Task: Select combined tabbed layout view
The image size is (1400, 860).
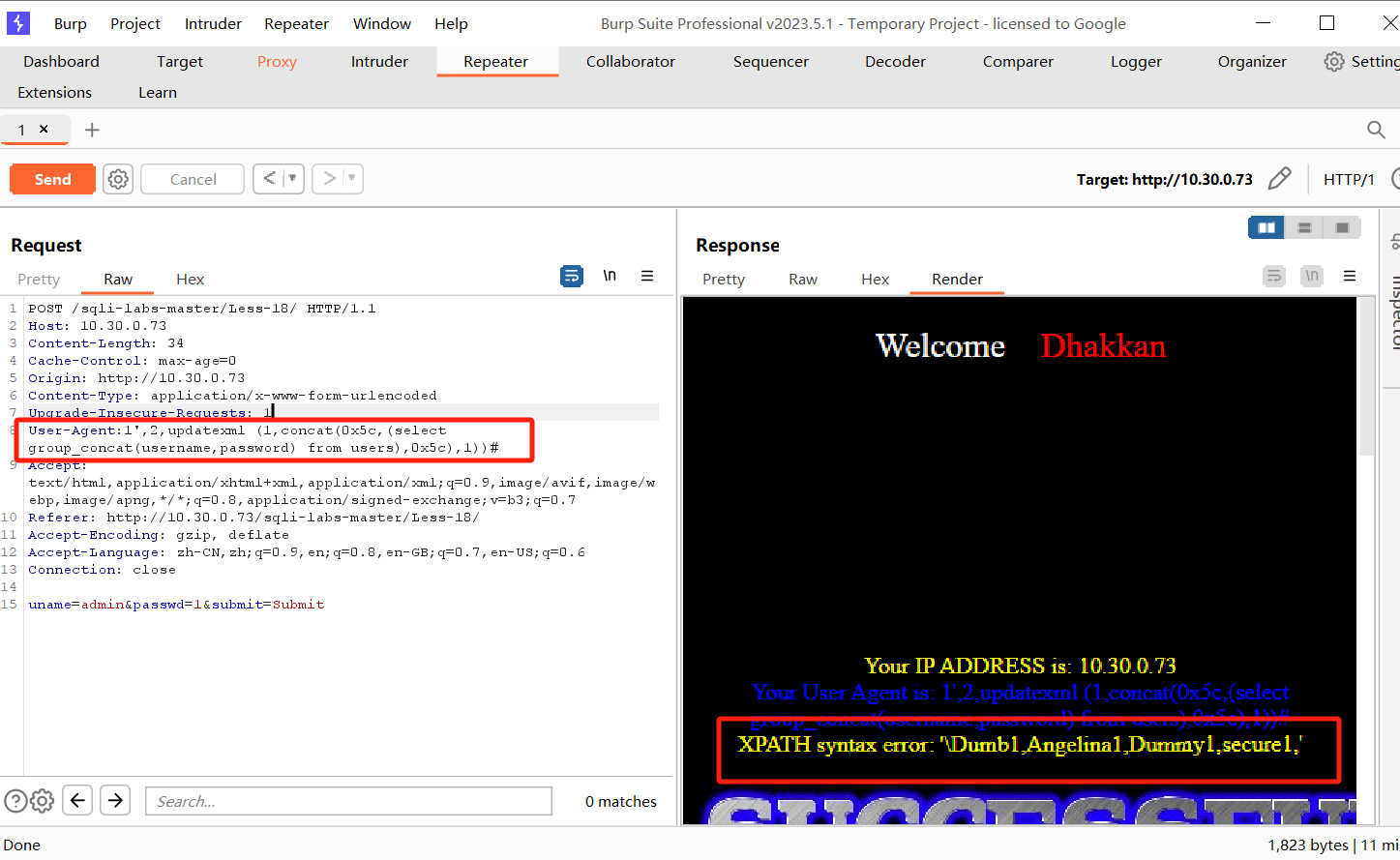Action: click(x=1342, y=227)
